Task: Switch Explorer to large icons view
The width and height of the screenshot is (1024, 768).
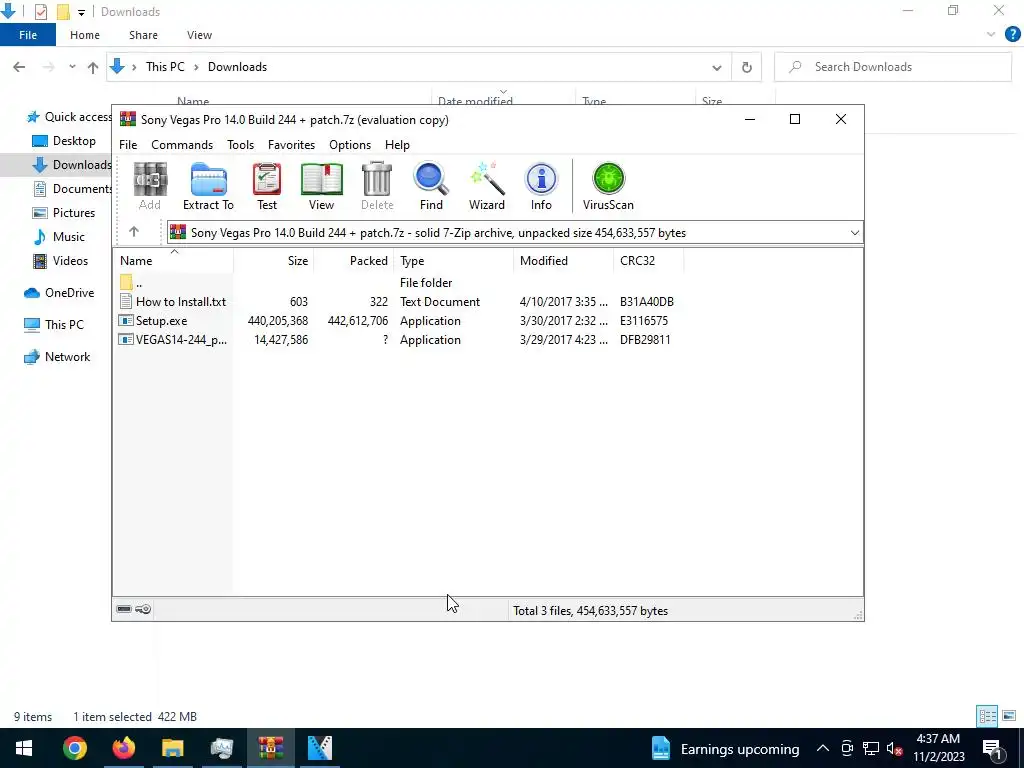Action: pos(1009,716)
